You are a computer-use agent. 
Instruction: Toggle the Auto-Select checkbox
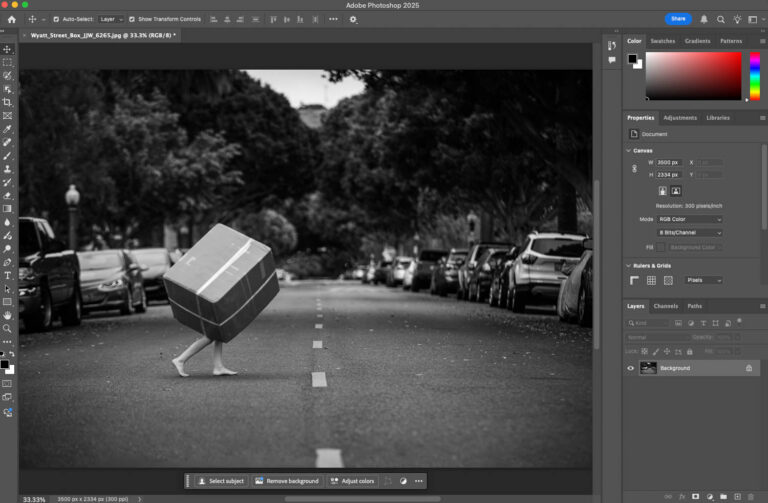[56, 19]
